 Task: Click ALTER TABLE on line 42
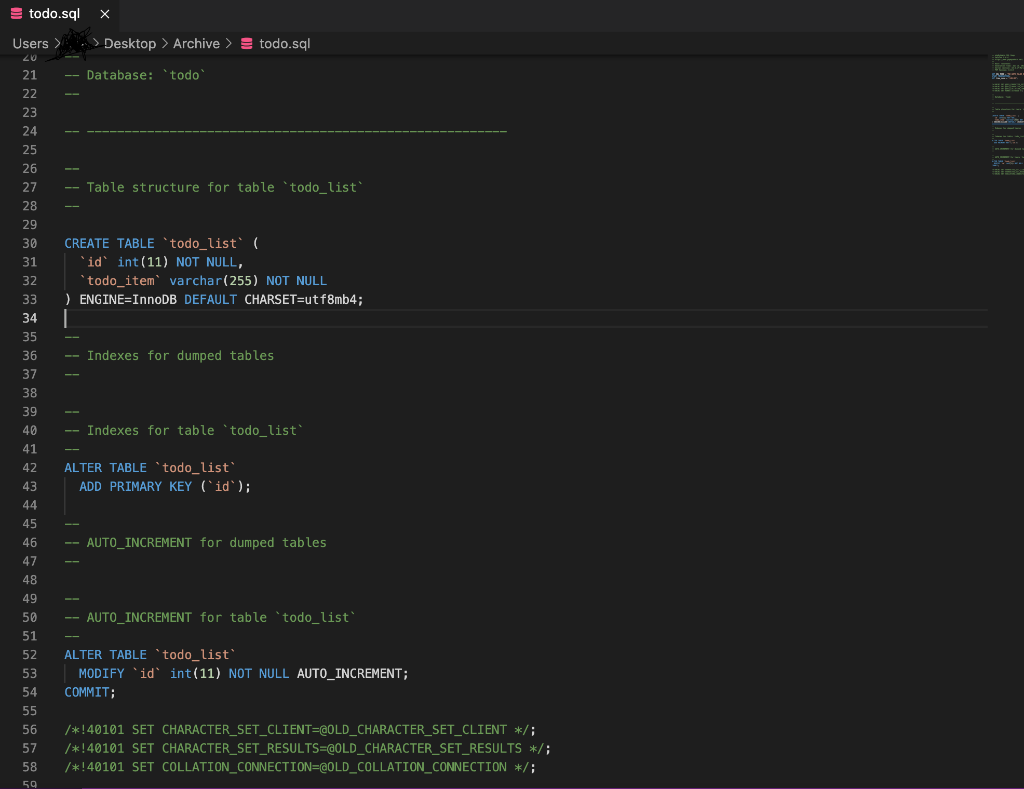click(105, 468)
